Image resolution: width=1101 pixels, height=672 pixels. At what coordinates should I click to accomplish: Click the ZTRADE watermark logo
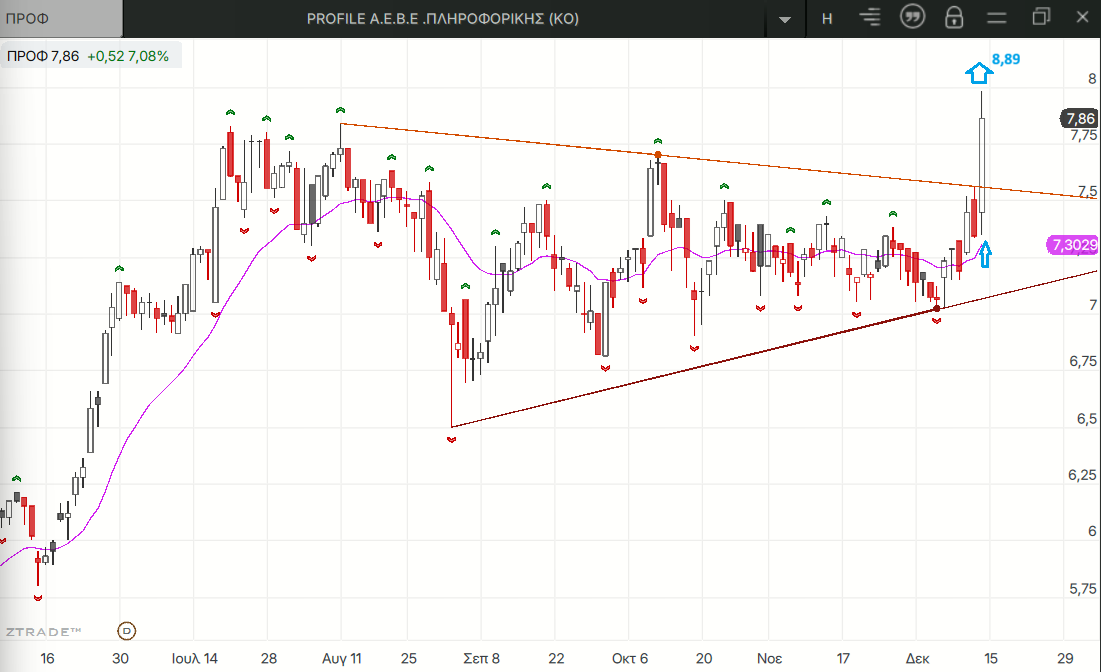[x=42, y=631]
